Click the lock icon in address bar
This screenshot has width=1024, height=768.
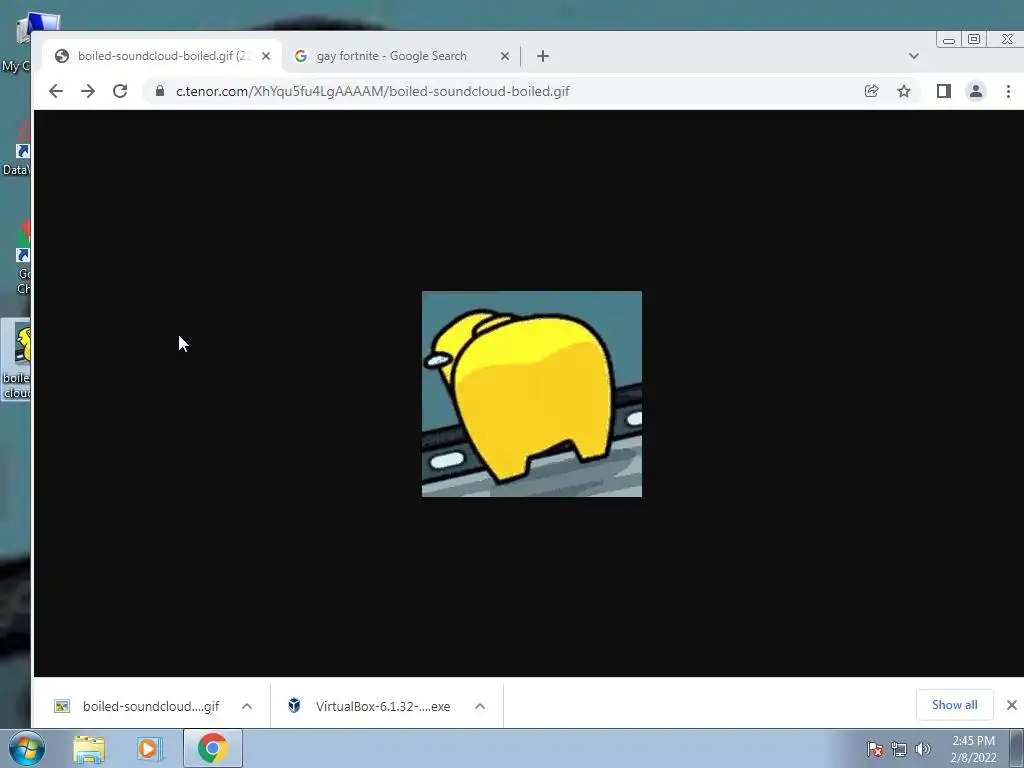159,91
